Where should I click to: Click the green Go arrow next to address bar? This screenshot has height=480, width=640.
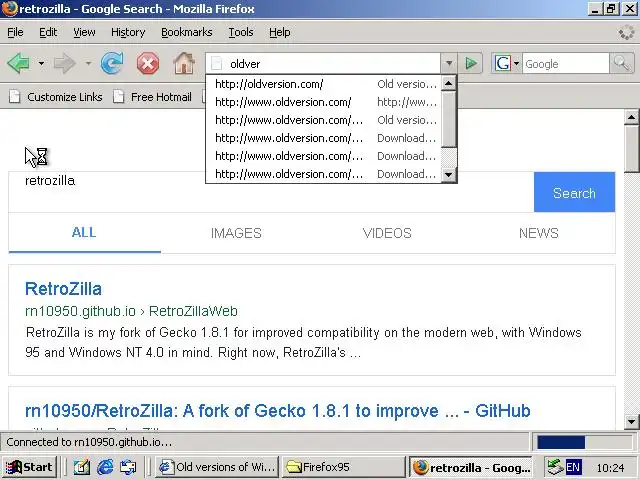point(470,63)
